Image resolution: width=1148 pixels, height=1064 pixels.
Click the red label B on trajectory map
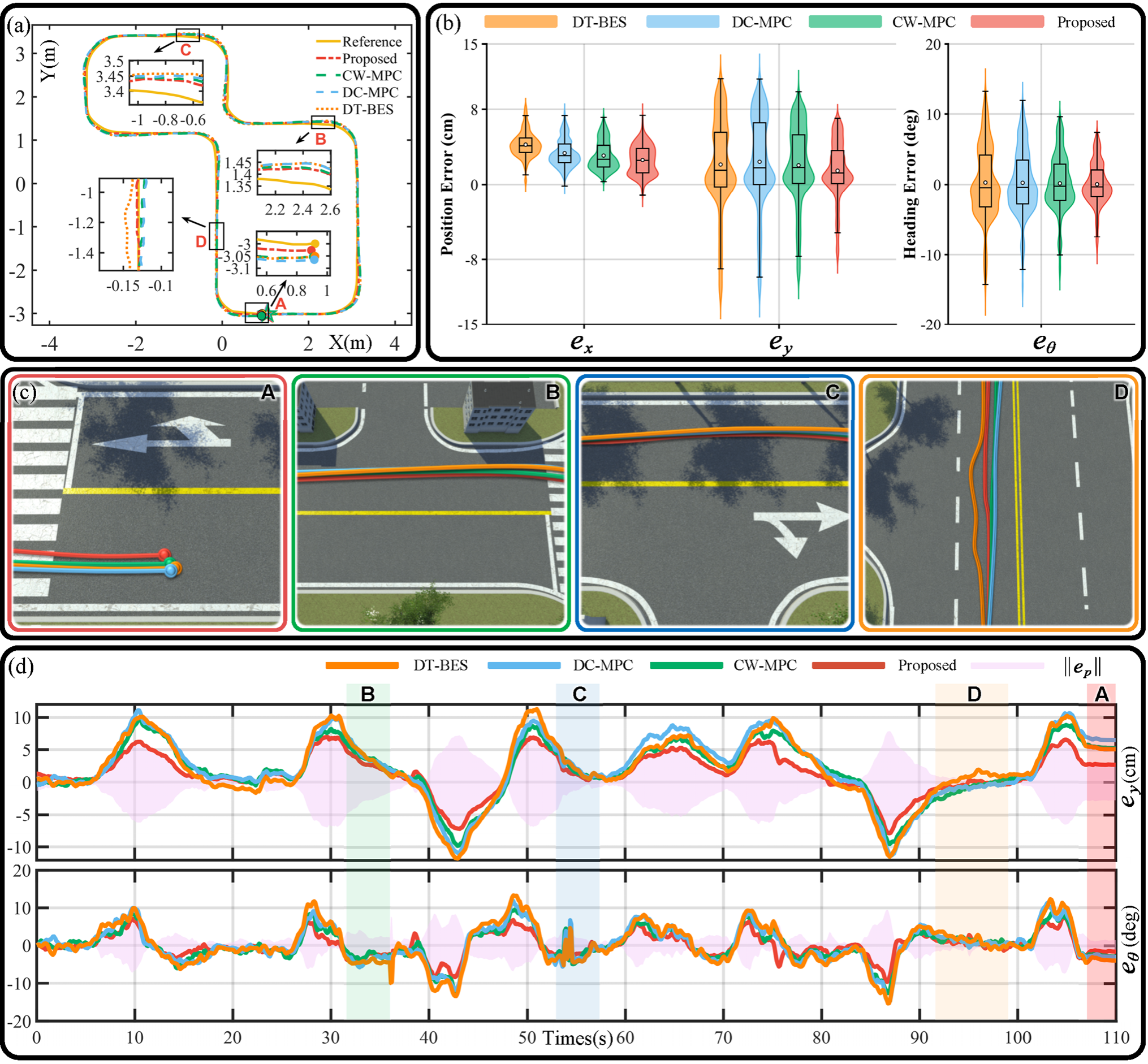click(x=321, y=139)
